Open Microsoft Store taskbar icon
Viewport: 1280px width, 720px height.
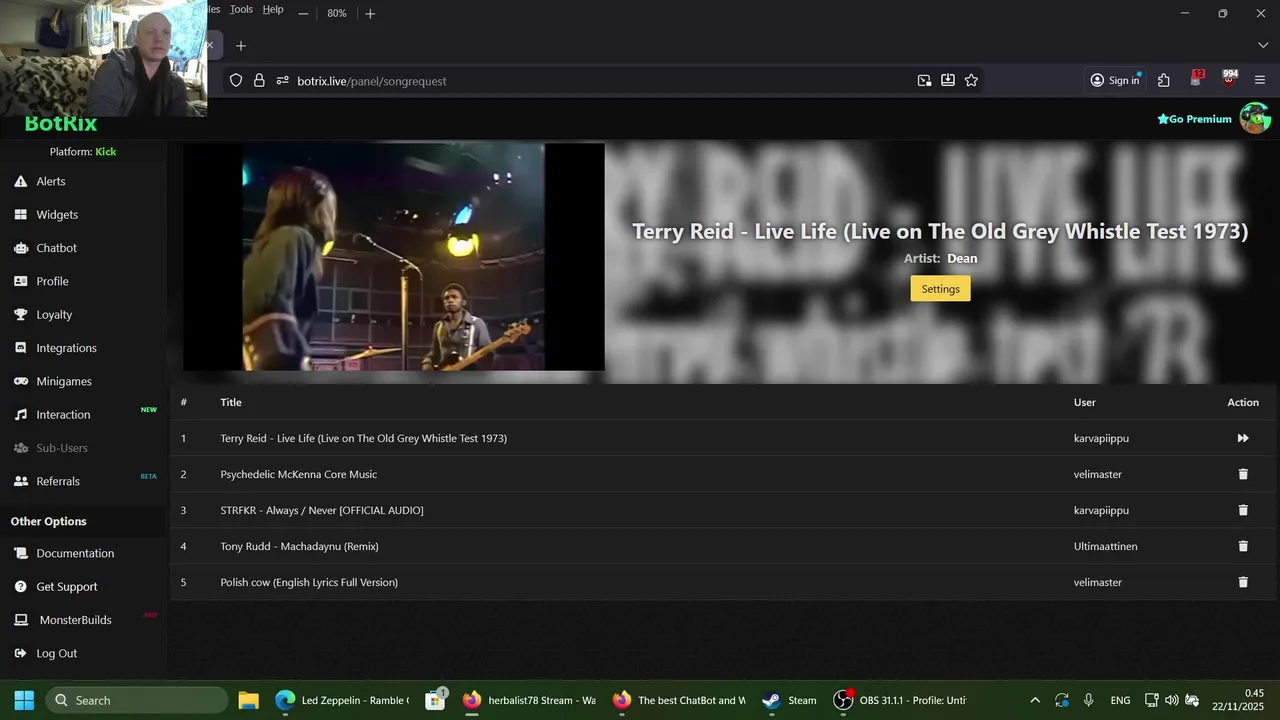(435, 700)
